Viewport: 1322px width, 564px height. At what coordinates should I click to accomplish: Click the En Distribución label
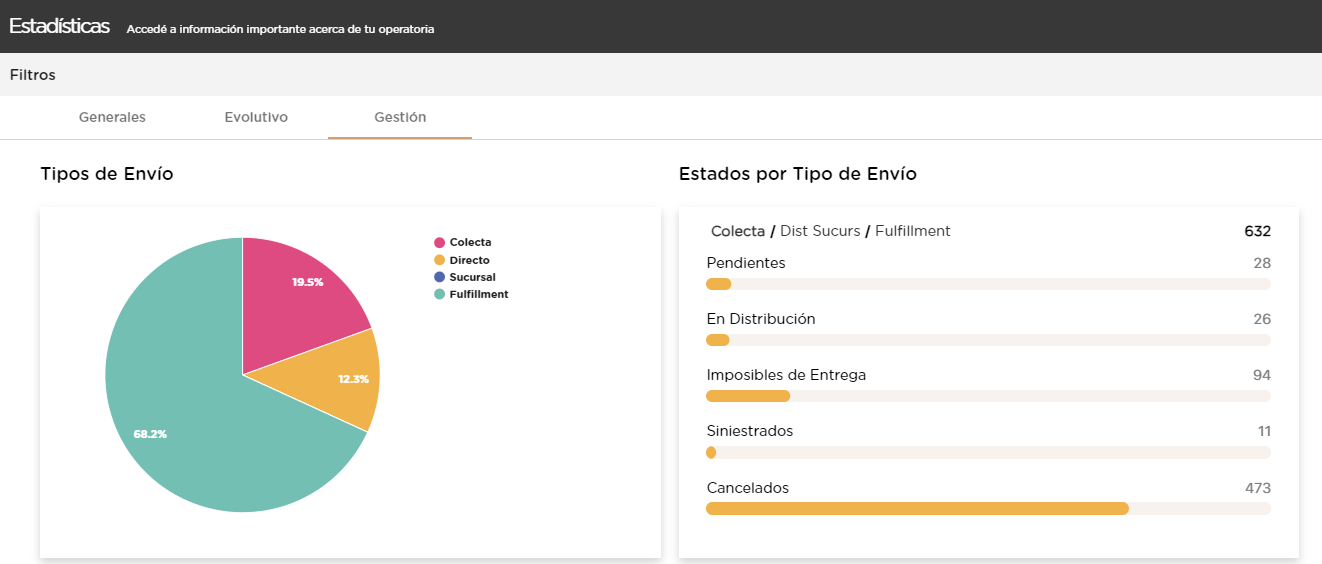click(761, 319)
